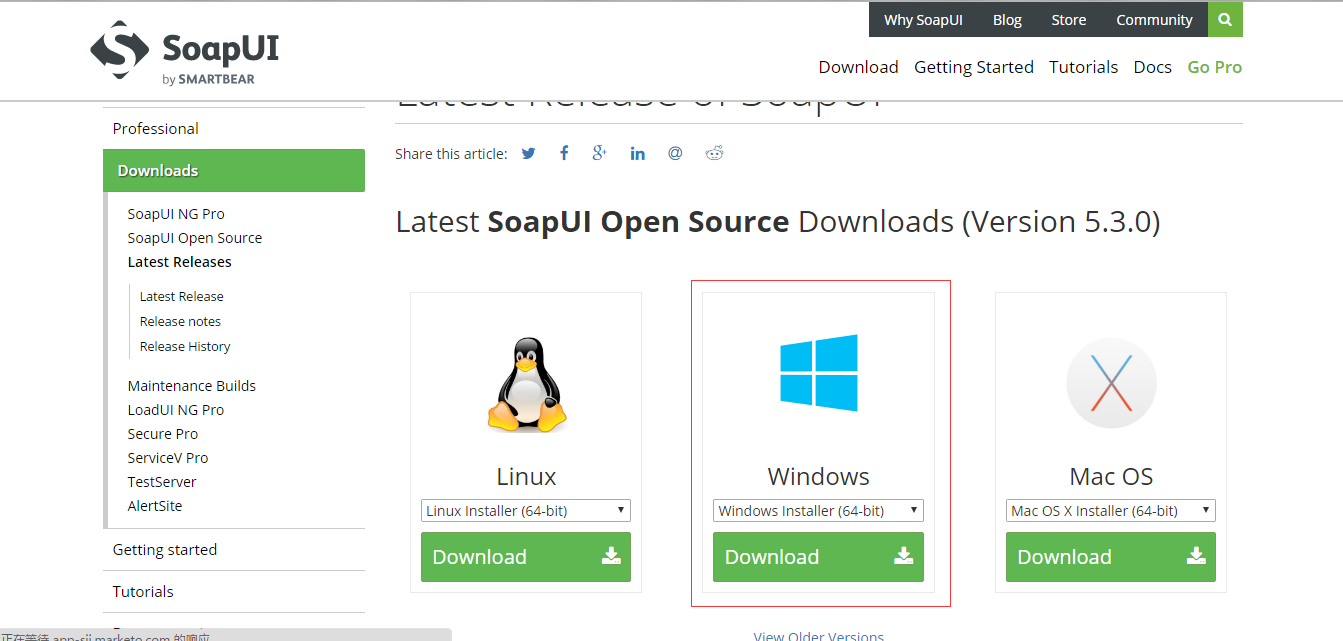The width and height of the screenshot is (1343, 641).
Task: Click the Windows logo image
Action: (819, 373)
